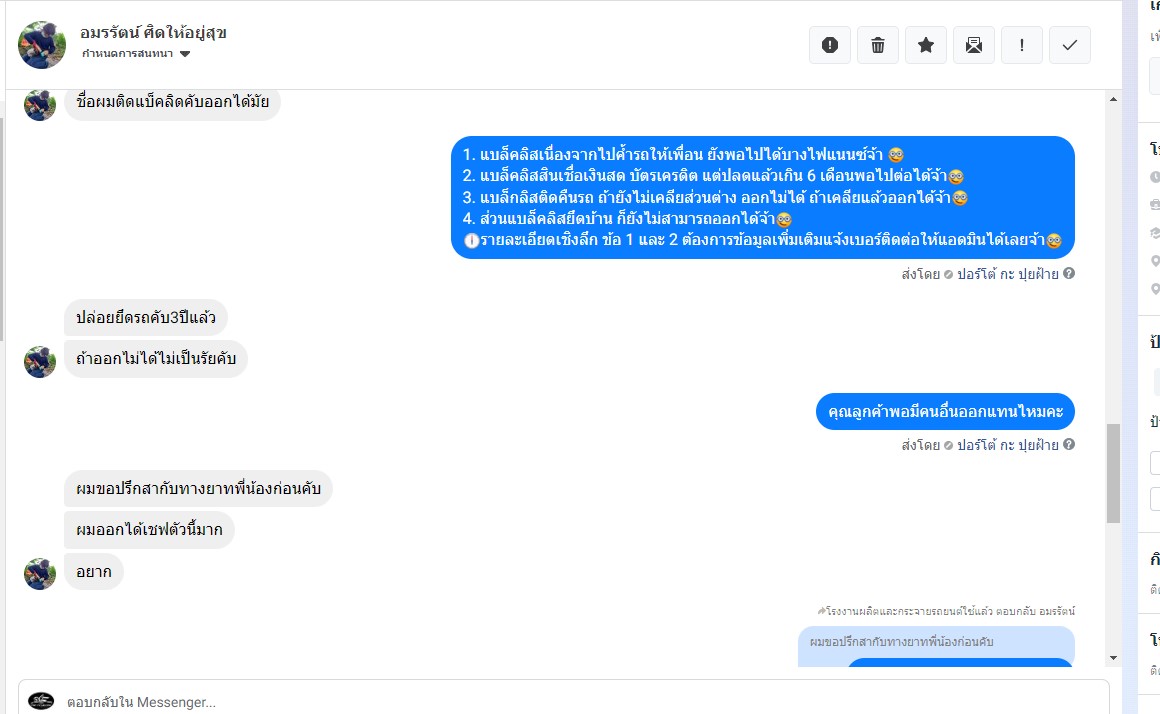
Task: Star this conversation as follow-up
Action: (925, 45)
